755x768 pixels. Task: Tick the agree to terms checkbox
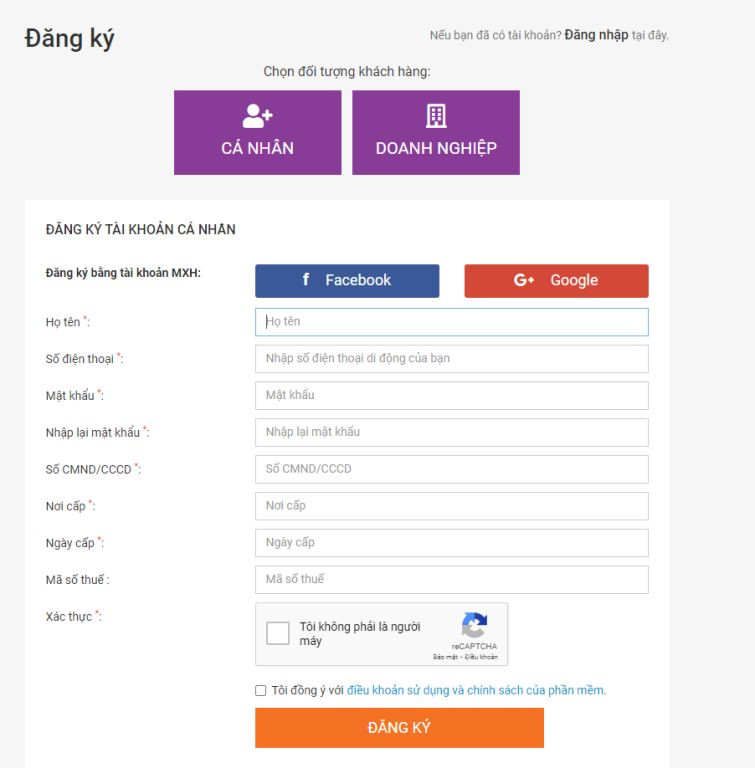click(x=261, y=690)
